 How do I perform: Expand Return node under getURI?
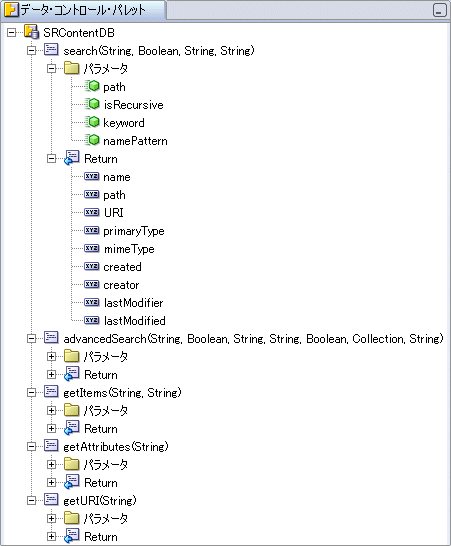point(52,536)
